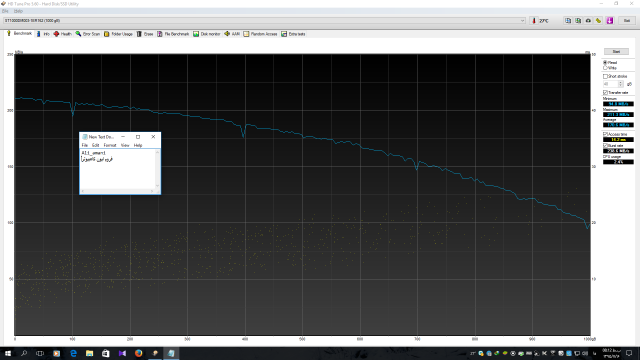Maximize the Notepad window
640x360 pixels.
click(x=138, y=137)
